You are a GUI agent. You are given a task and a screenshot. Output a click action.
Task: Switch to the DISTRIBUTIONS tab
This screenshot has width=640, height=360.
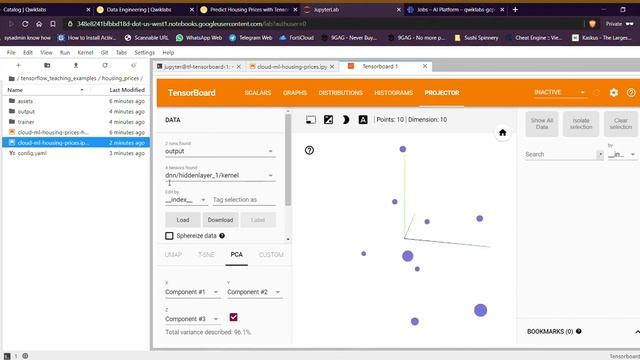pyautogui.click(x=341, y=93)
